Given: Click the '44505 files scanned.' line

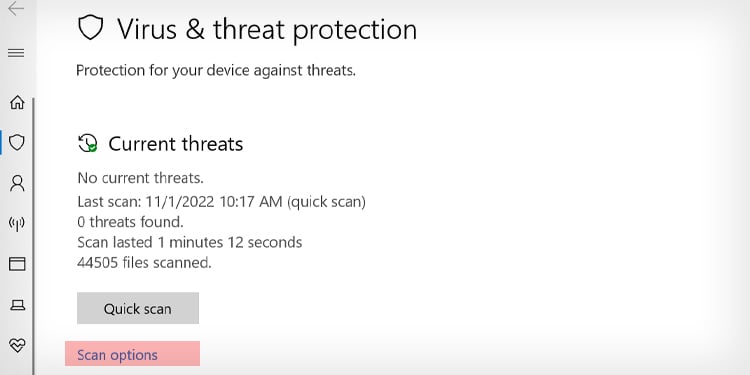Looking at the screenshot, I should pos(144,263).
